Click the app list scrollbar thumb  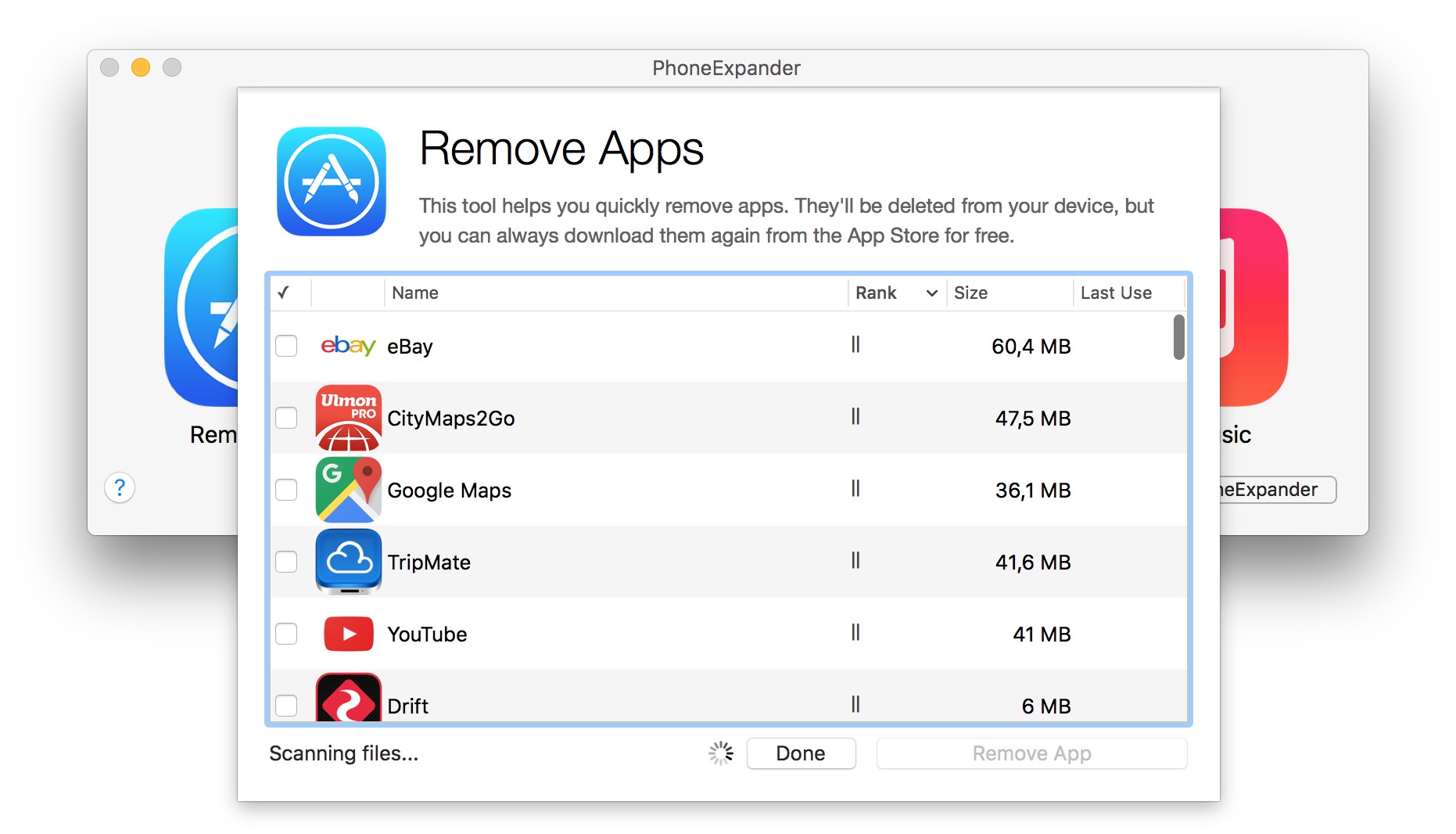(1178, 337)
